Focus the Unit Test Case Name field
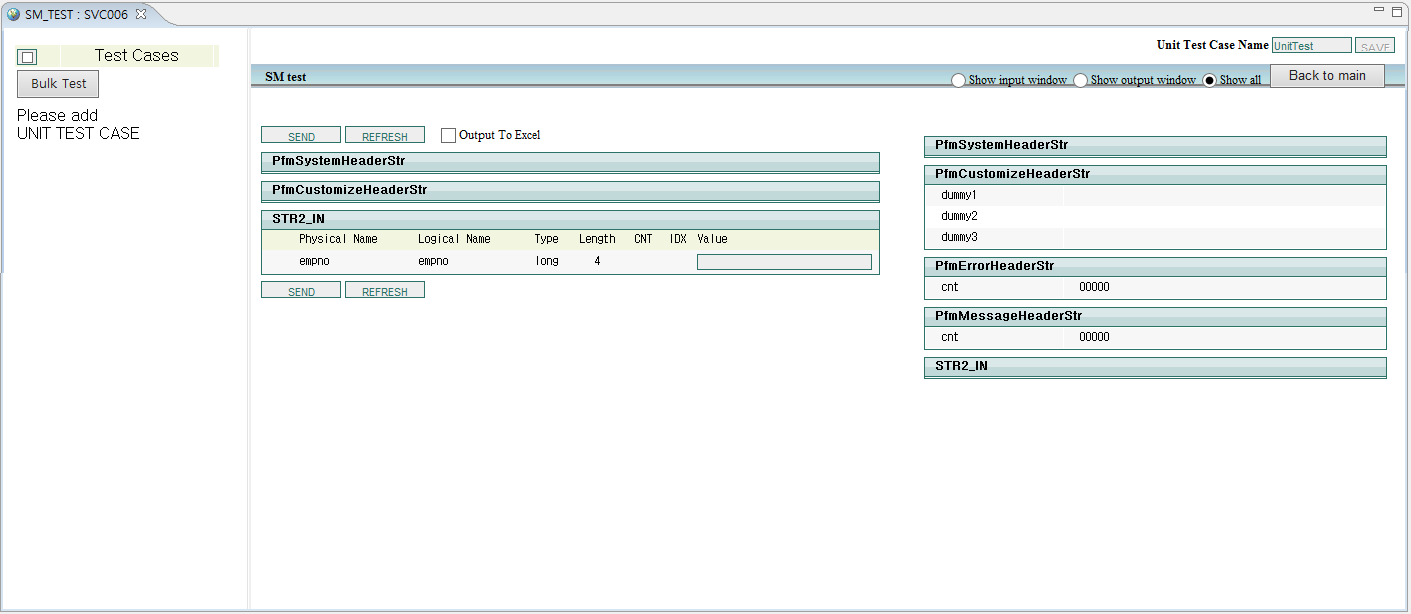The height and width of the screenshot is (614, 1411). [x=1310, y=46]
